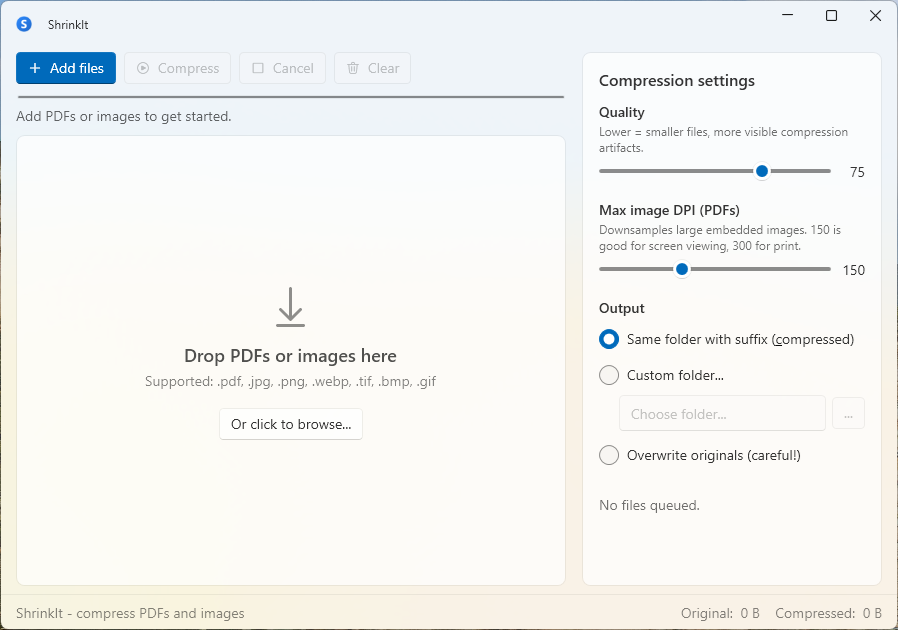Click the Quality value 75
The height and width of the screenshot is (630, 898).
tap(857, 172)
